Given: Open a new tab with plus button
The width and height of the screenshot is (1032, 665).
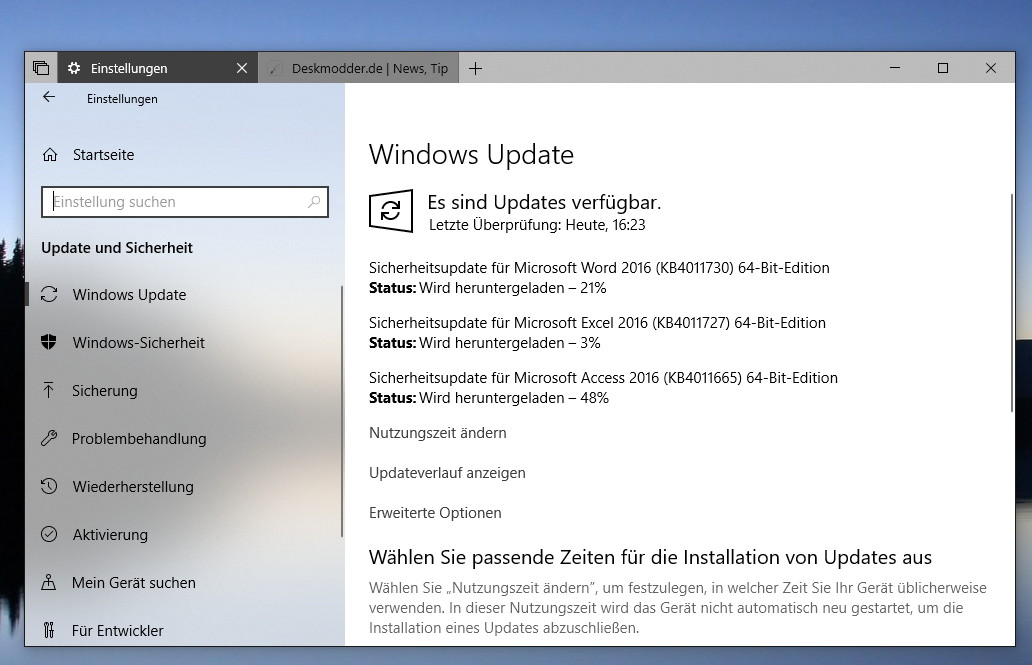Looking at the screenshot, I should tap(475, 68).
